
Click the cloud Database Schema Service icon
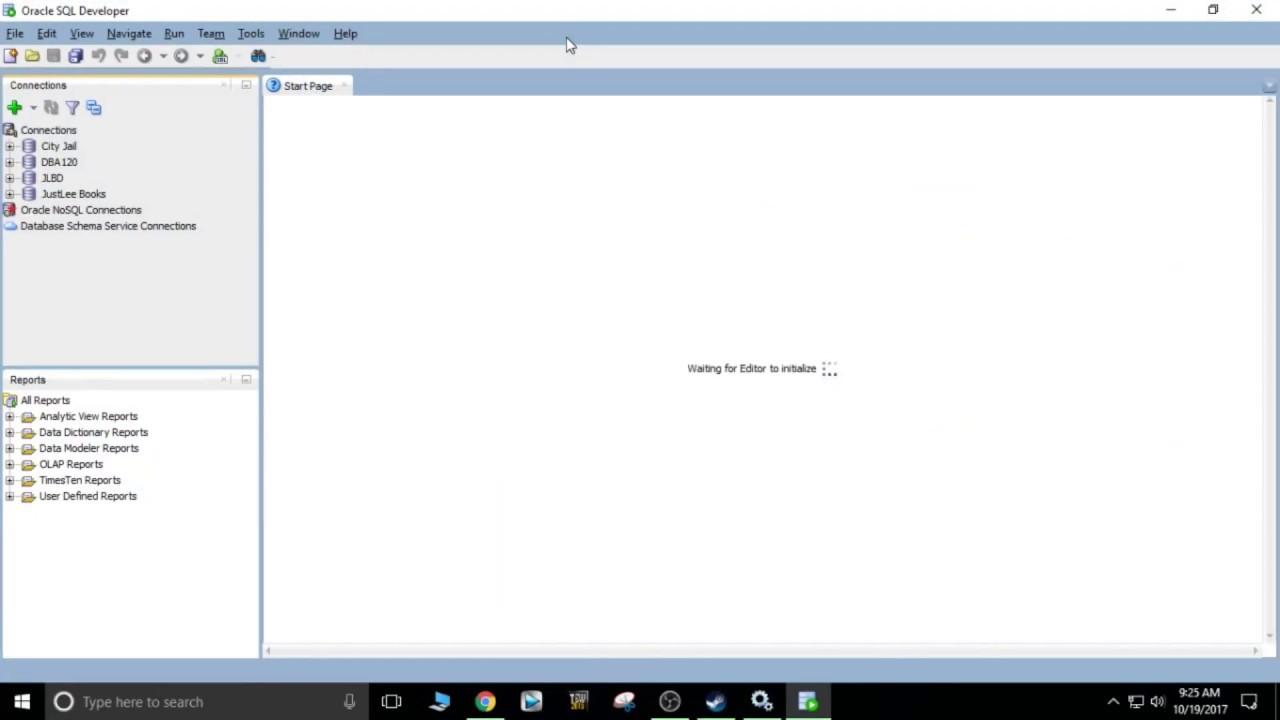[x=10, y=226]
